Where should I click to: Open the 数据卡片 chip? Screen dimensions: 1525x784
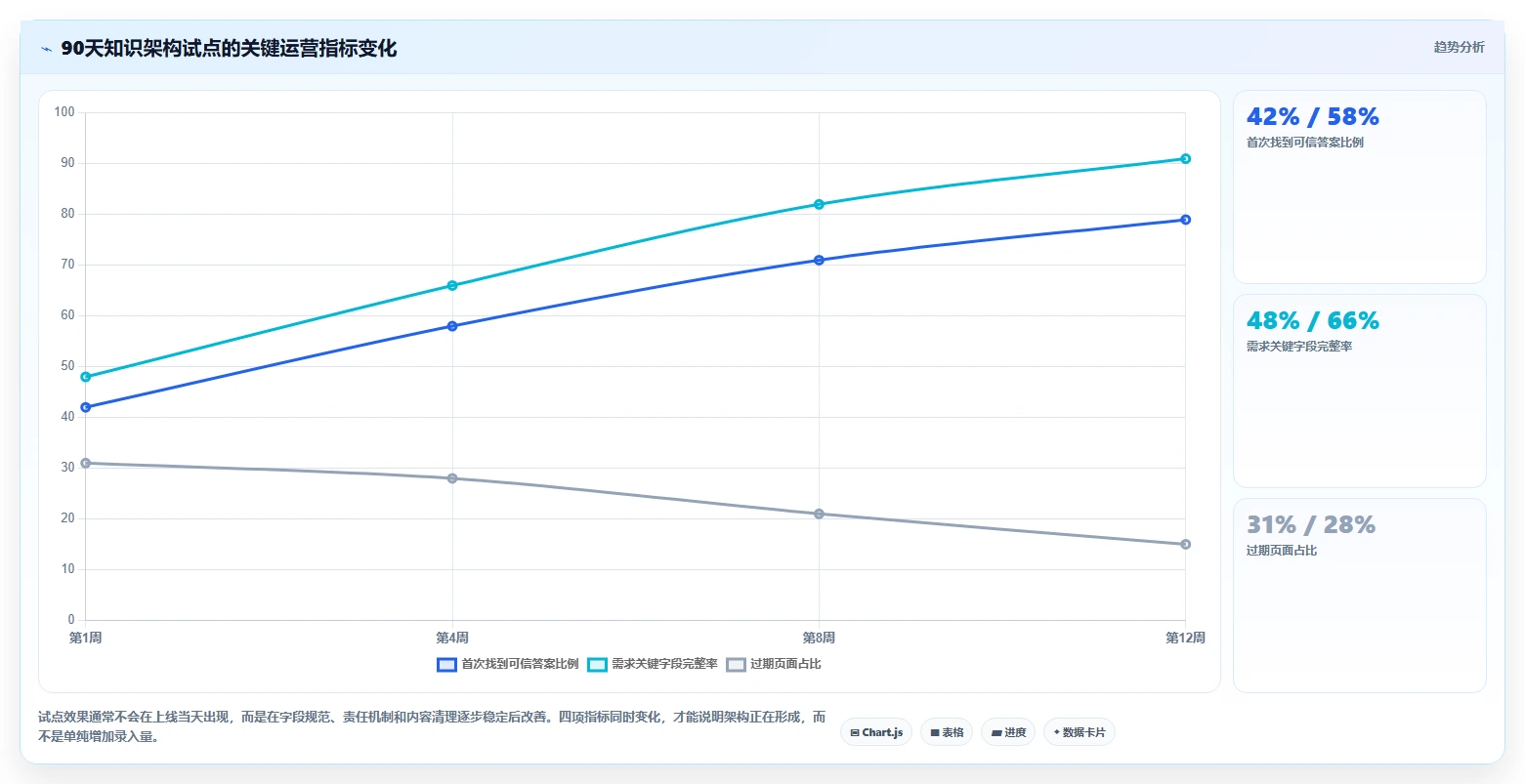[1080, 732]
